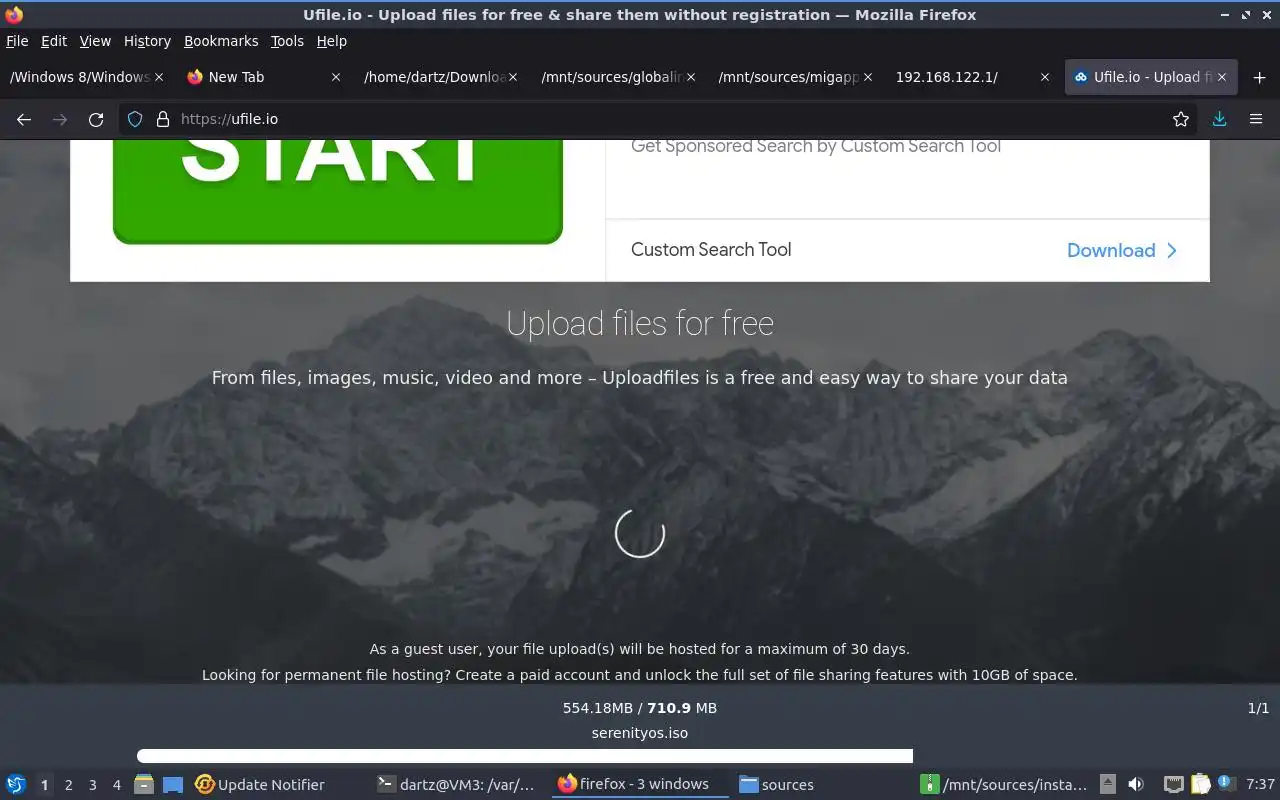The image size is (1280, 800).
Task: Open the removable media eject icon
Action: (x=1108, y=784)
